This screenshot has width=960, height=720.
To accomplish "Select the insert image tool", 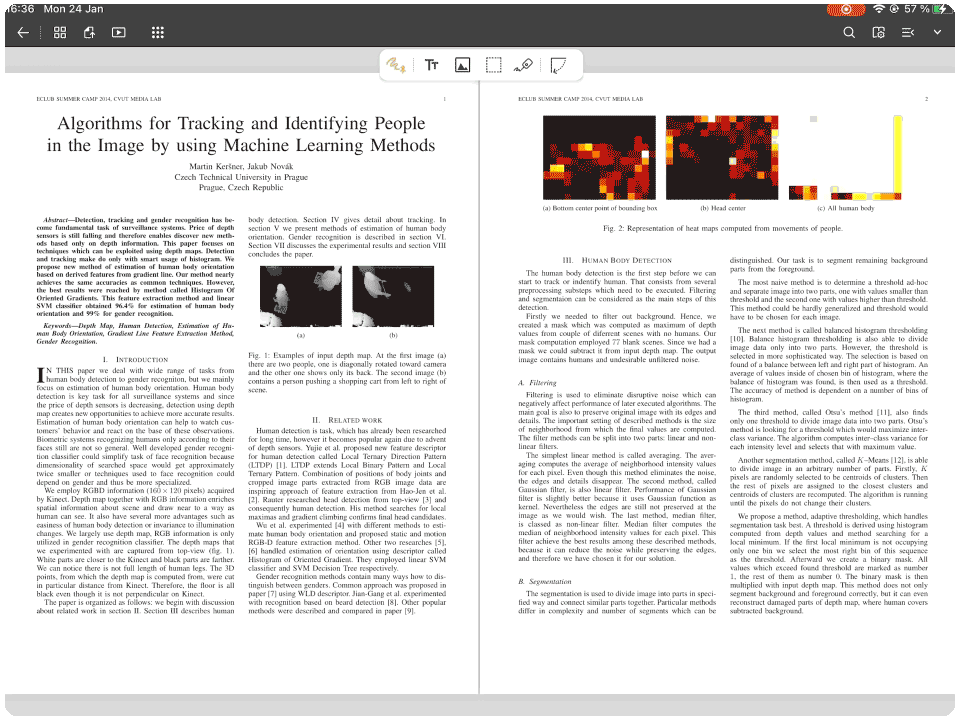I will pos(463,65).
